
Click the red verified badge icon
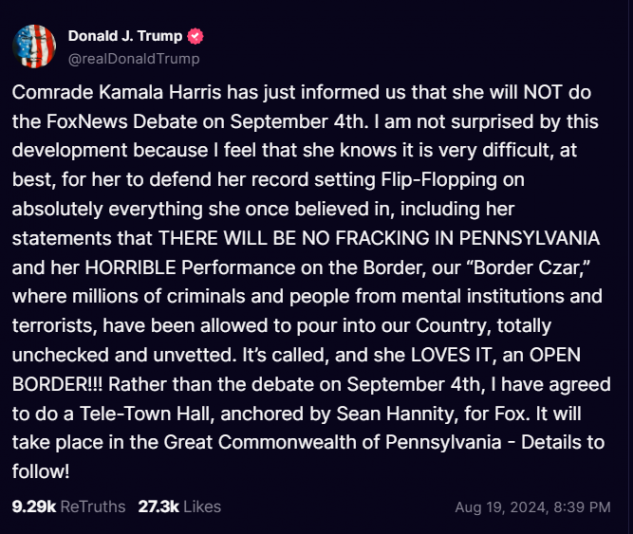pyautogui.click(x=195, y=36)
